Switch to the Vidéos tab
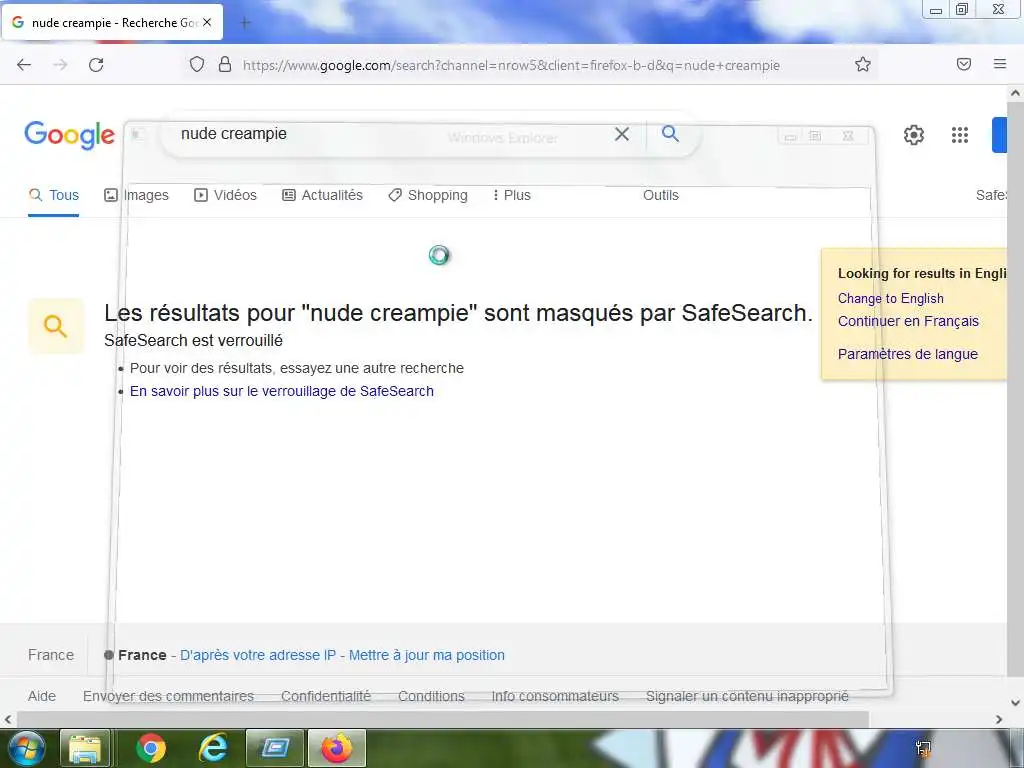1024x768 pixels. tap(225, 195)
